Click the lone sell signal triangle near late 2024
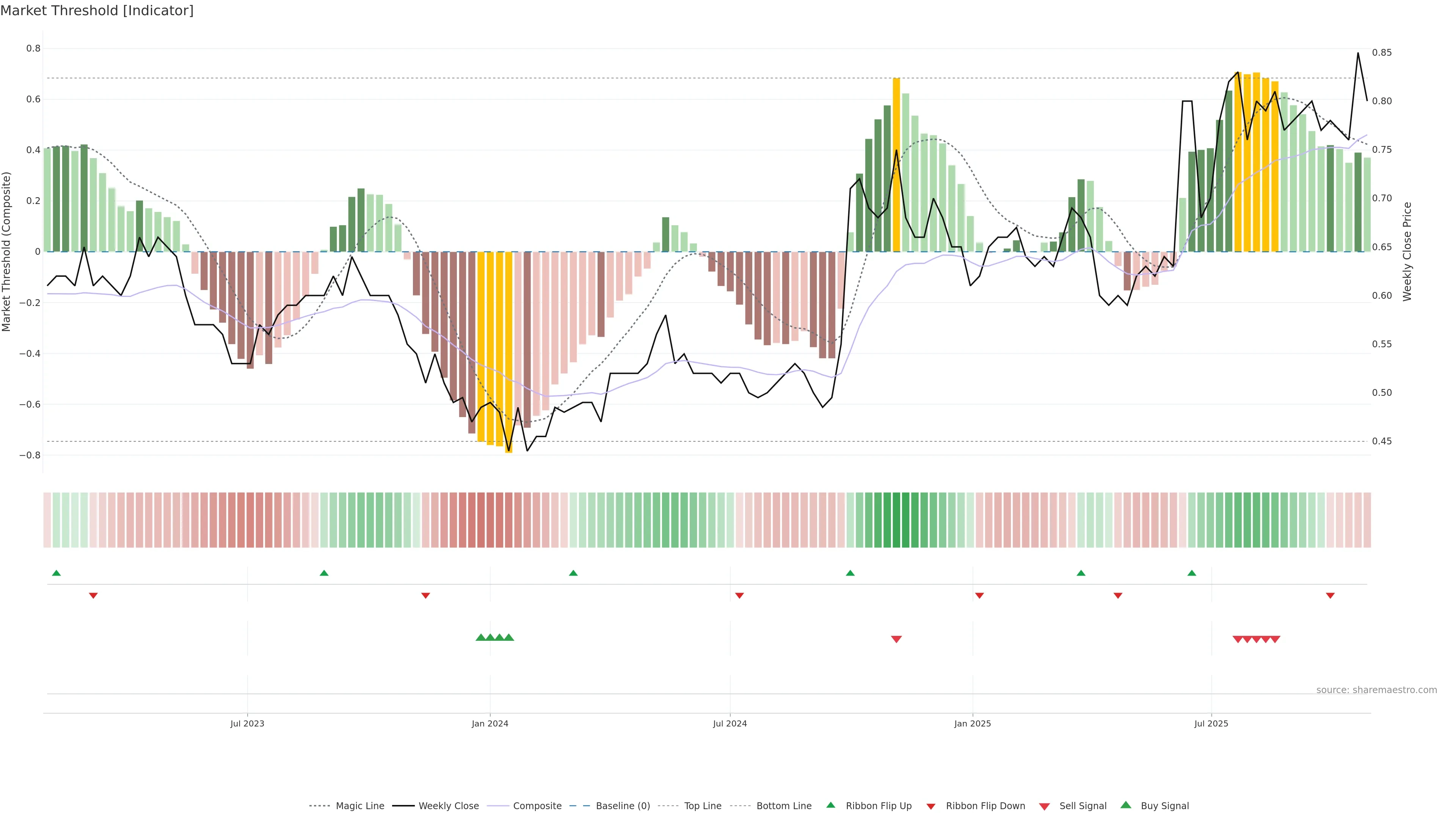 click(x=896, y=639)
